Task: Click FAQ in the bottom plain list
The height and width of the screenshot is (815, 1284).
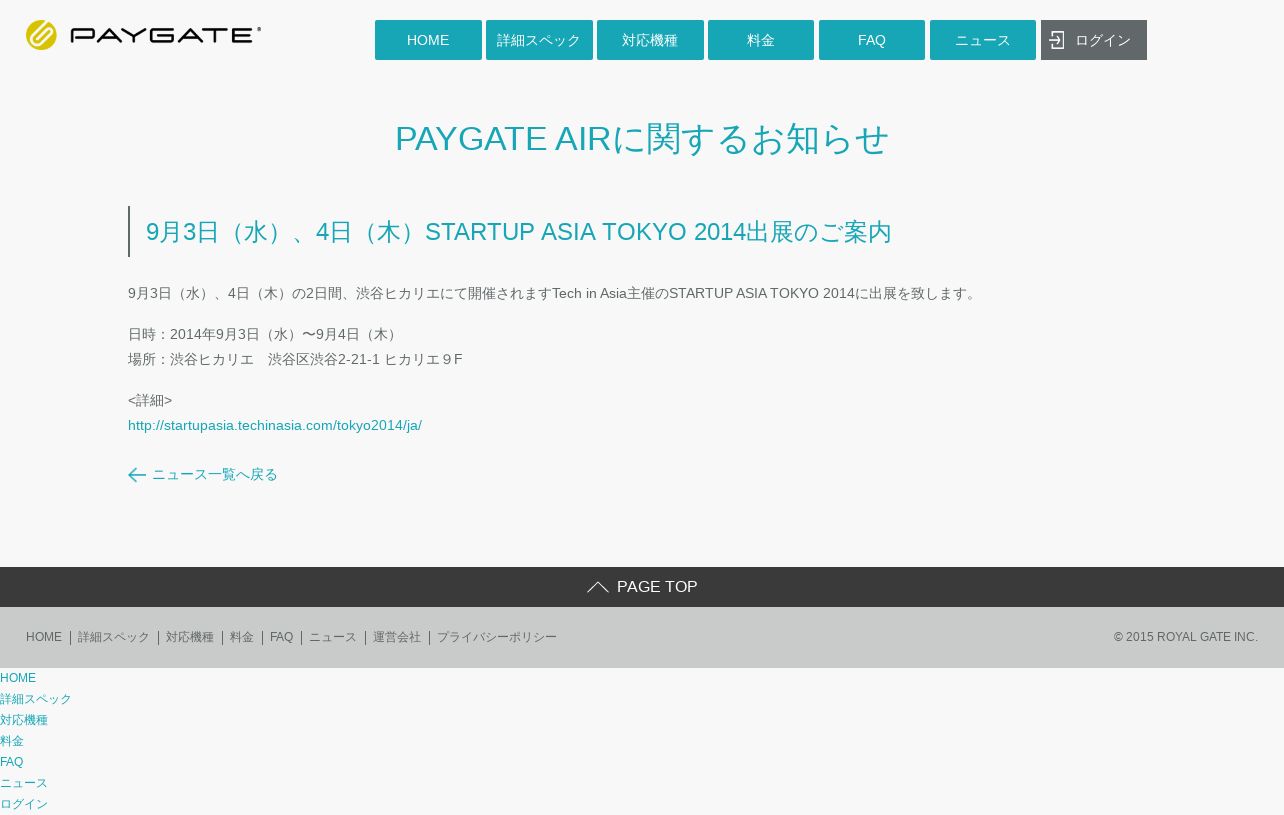Action: [12, 762]
